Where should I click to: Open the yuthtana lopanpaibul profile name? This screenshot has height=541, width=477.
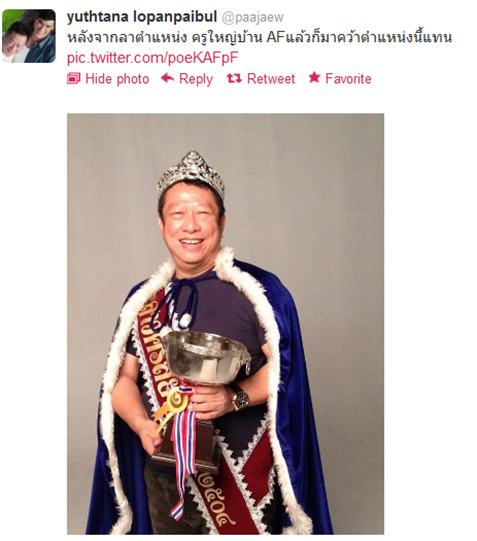pyautogui.click(x=142, y=17)
